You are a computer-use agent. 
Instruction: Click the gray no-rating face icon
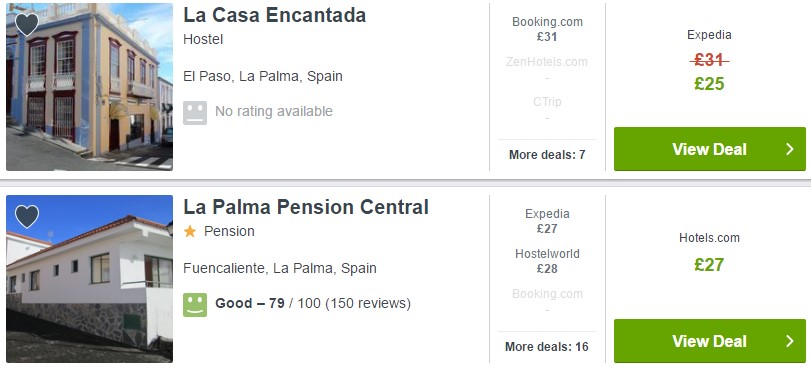click(195, 112)
